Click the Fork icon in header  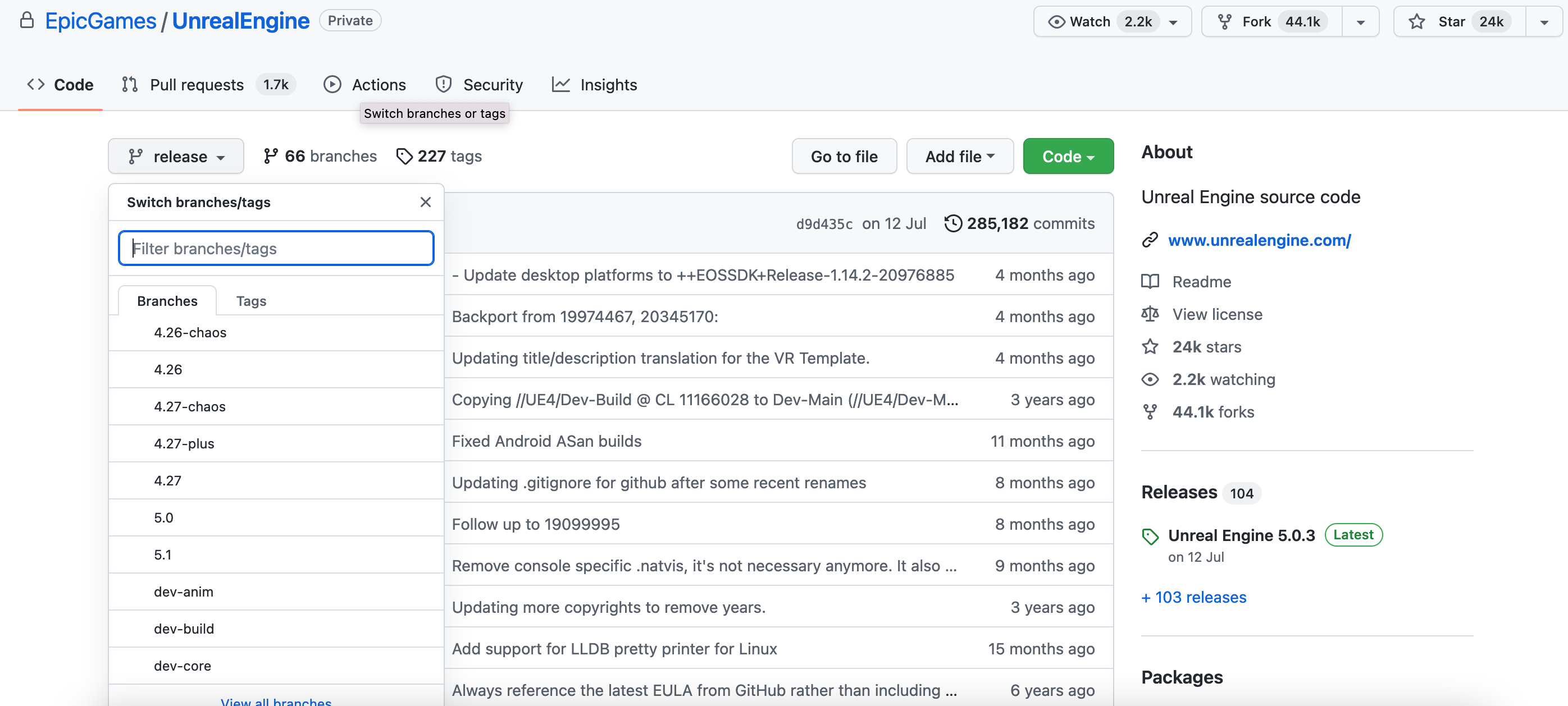coord(1225,22)
